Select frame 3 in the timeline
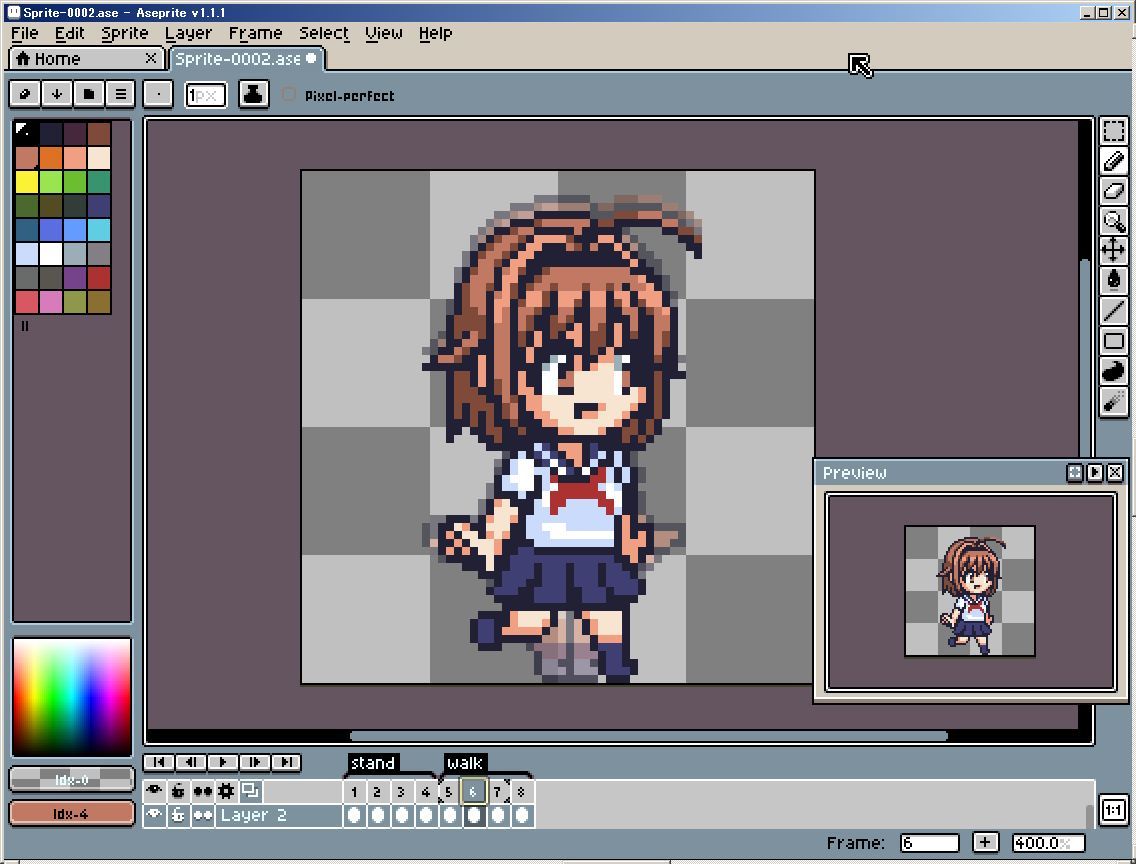Viewport: 1136px width, 864px height. coord(398,791)
